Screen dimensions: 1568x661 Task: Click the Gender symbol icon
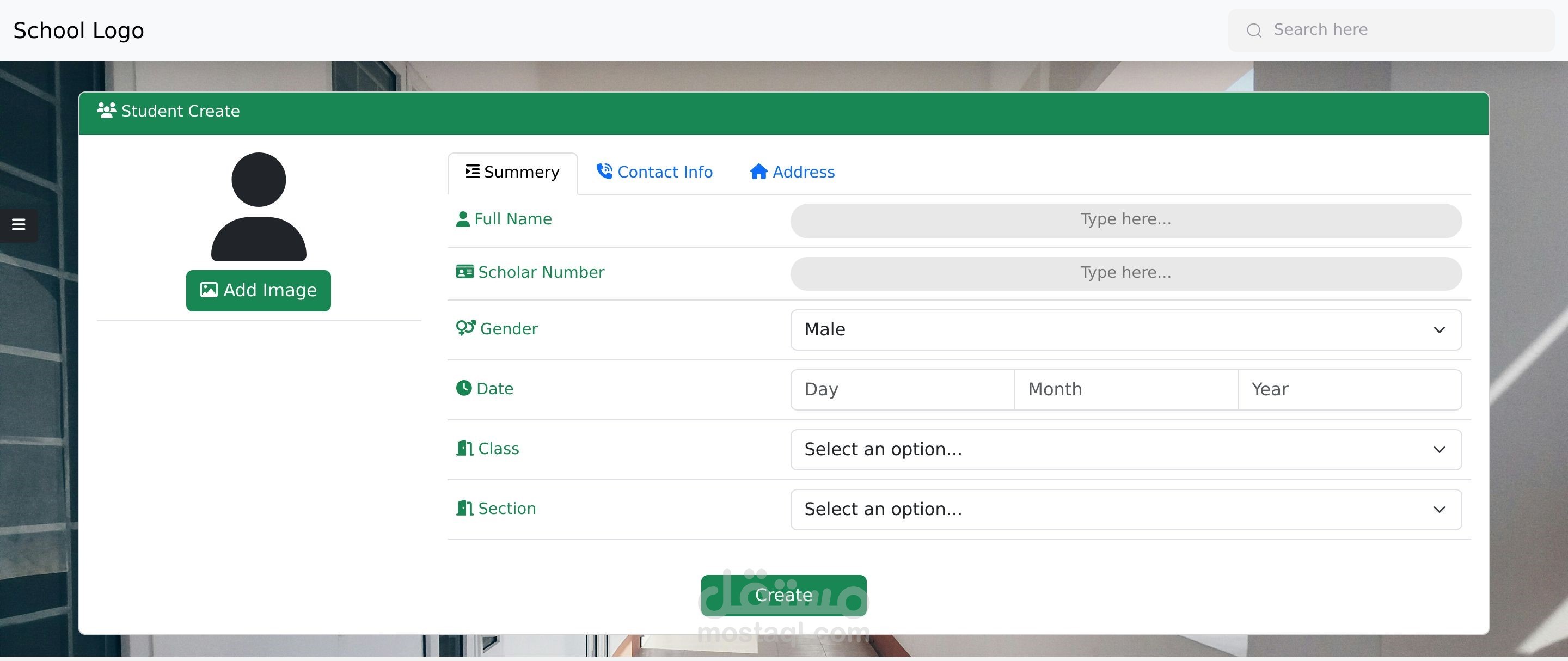click(x=465, y=328)
